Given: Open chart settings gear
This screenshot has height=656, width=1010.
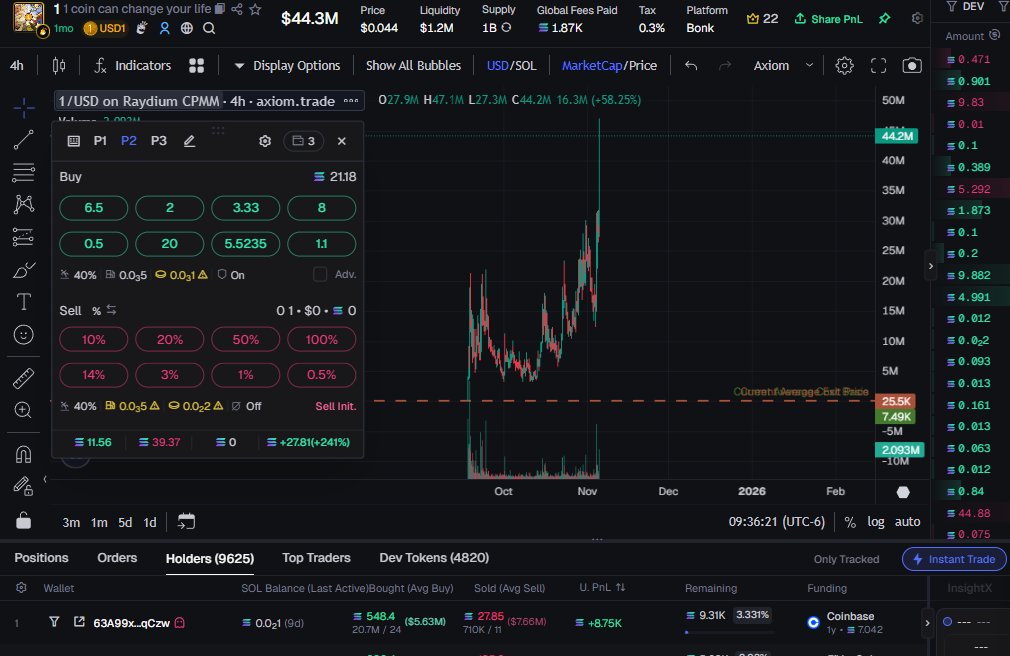Looking at the screenshot, I should (844, 66).
